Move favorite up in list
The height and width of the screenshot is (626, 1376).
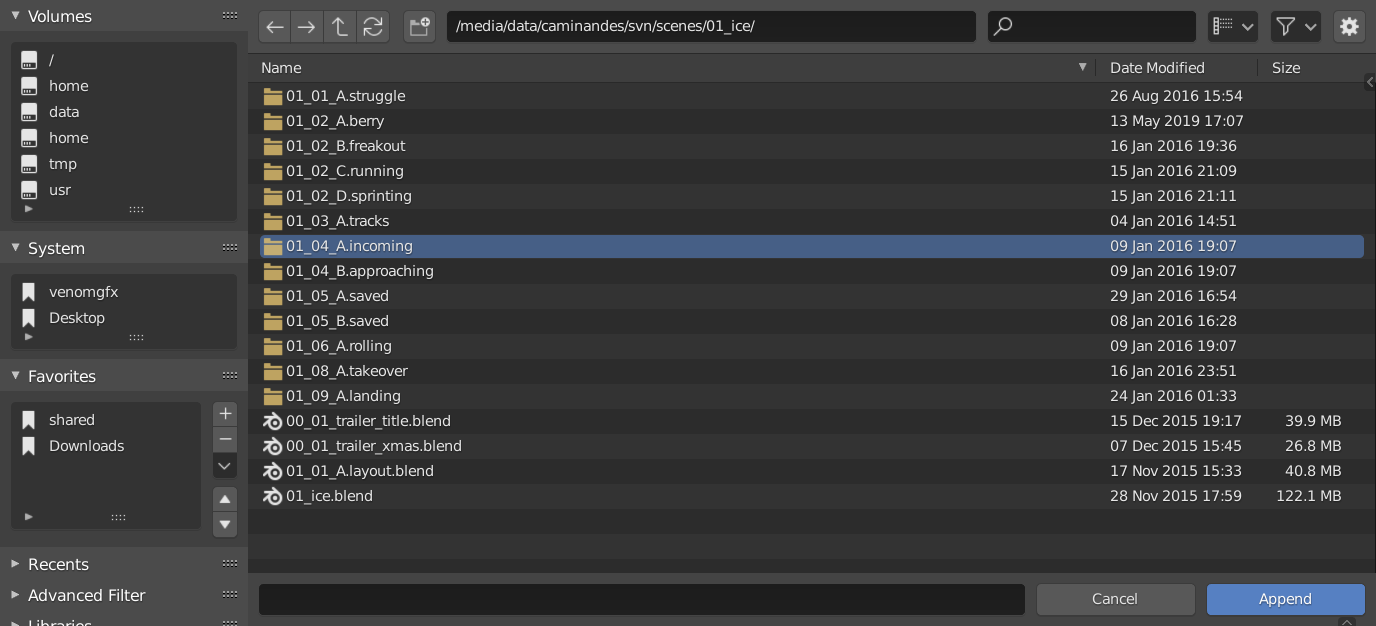click(225, 499)
